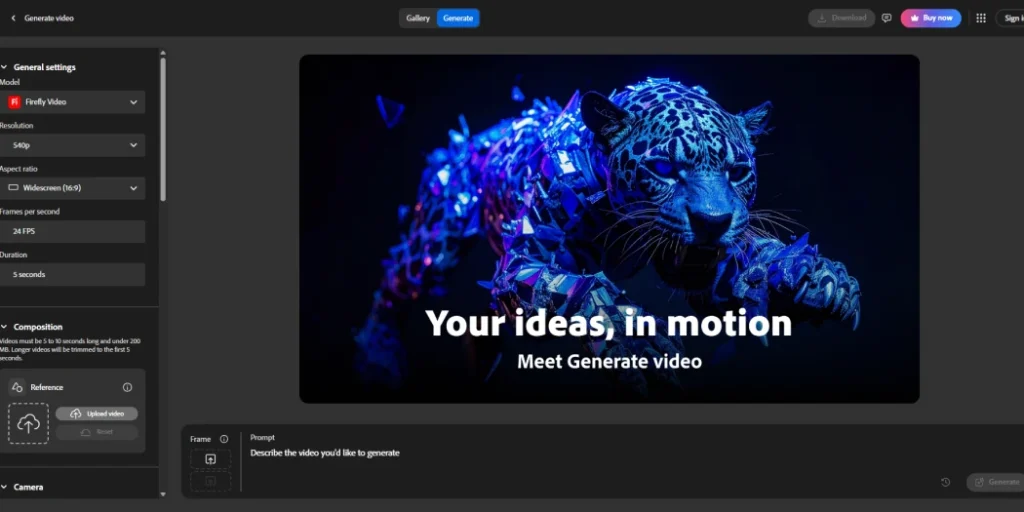Click the prompt text input field
This screenshot has height=512, width=1024.
click(x=590, y=453)
